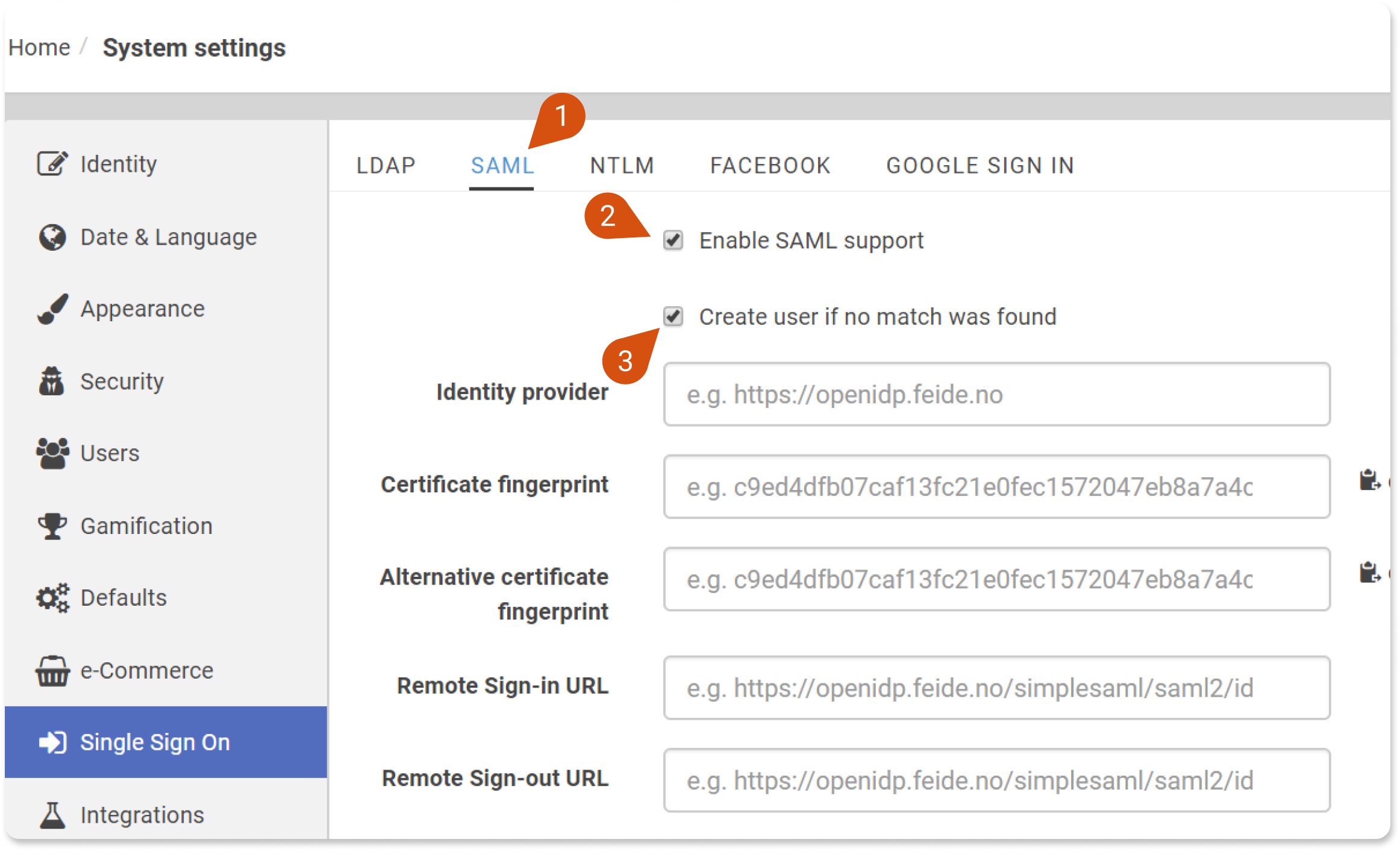Click Alternative certificate fingerprint input field

tap(997, 579)
